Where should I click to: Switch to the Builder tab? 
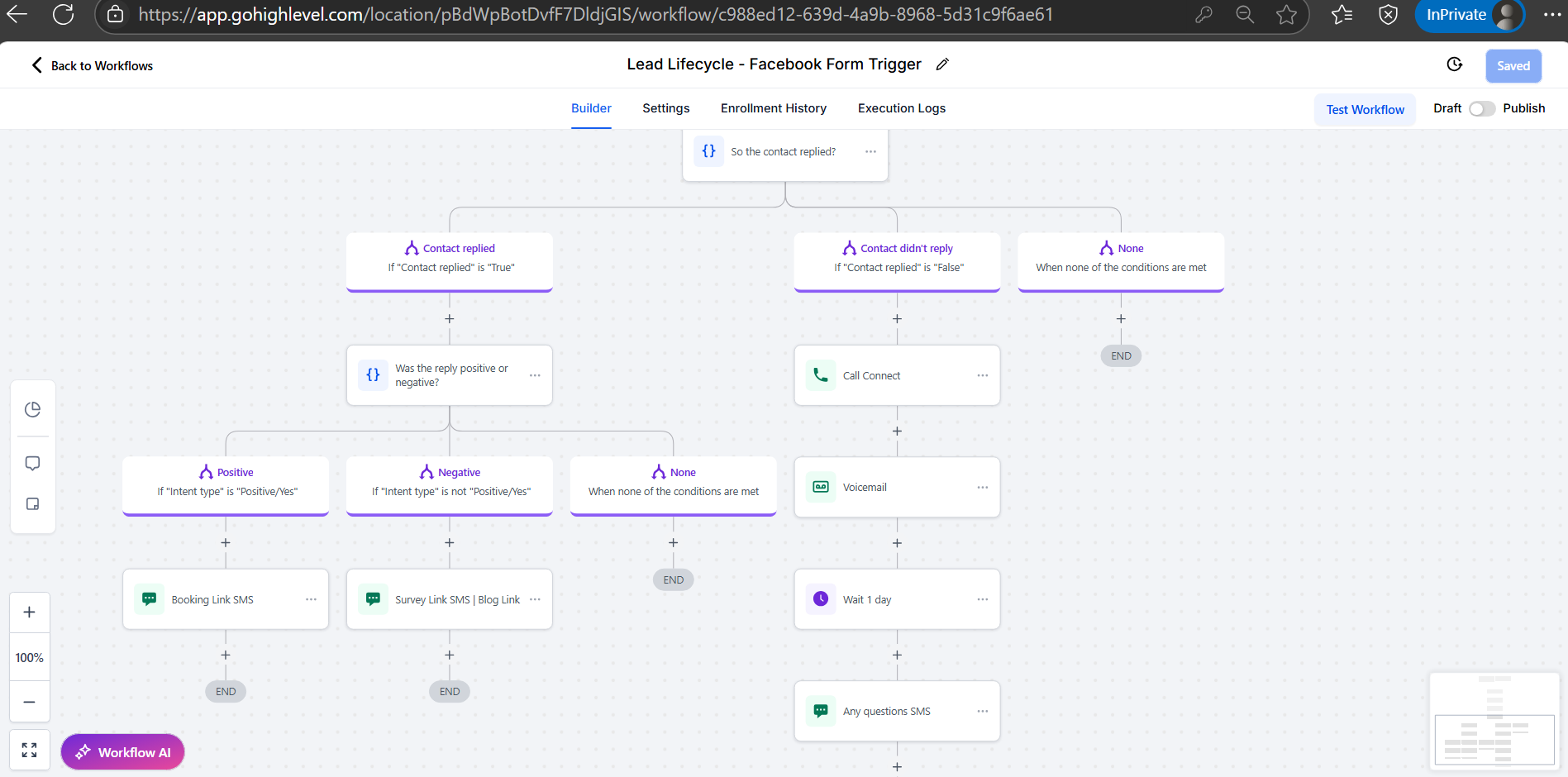[x=591, y=108]
